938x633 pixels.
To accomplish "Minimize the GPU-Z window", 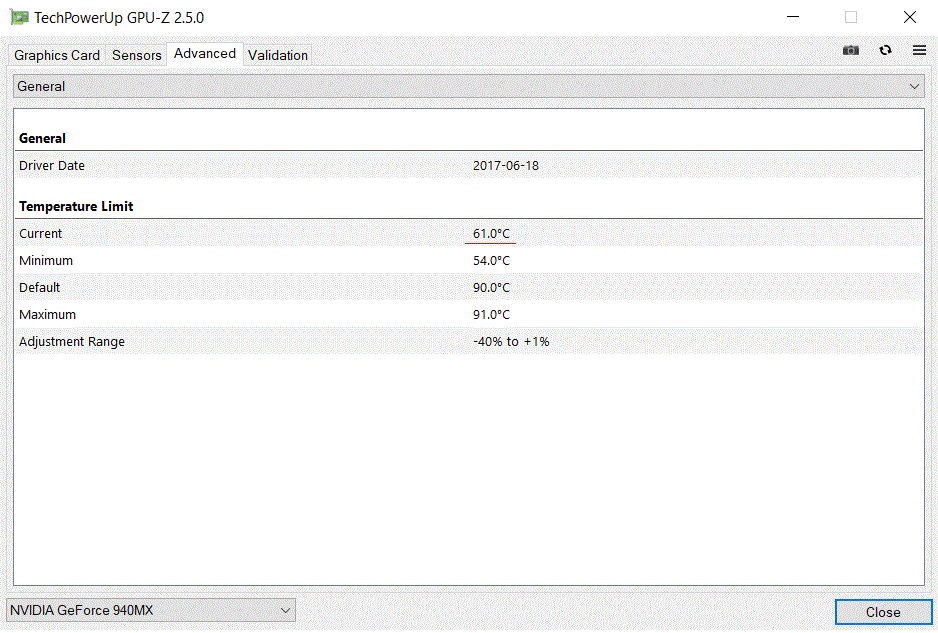I will click(793, 17).
